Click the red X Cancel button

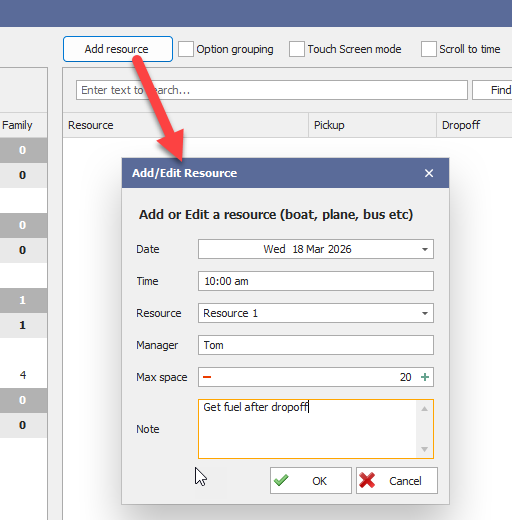[397, 480]
